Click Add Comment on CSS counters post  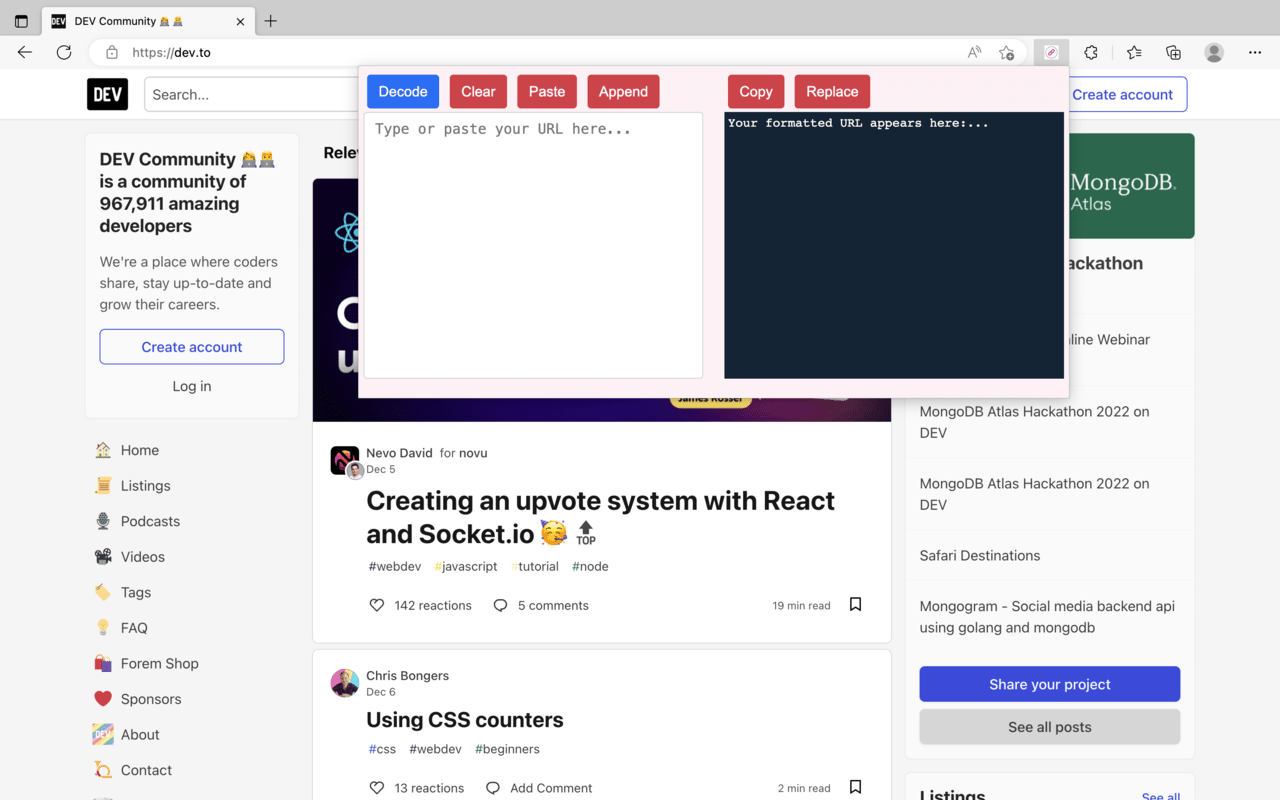click(539, 788)
